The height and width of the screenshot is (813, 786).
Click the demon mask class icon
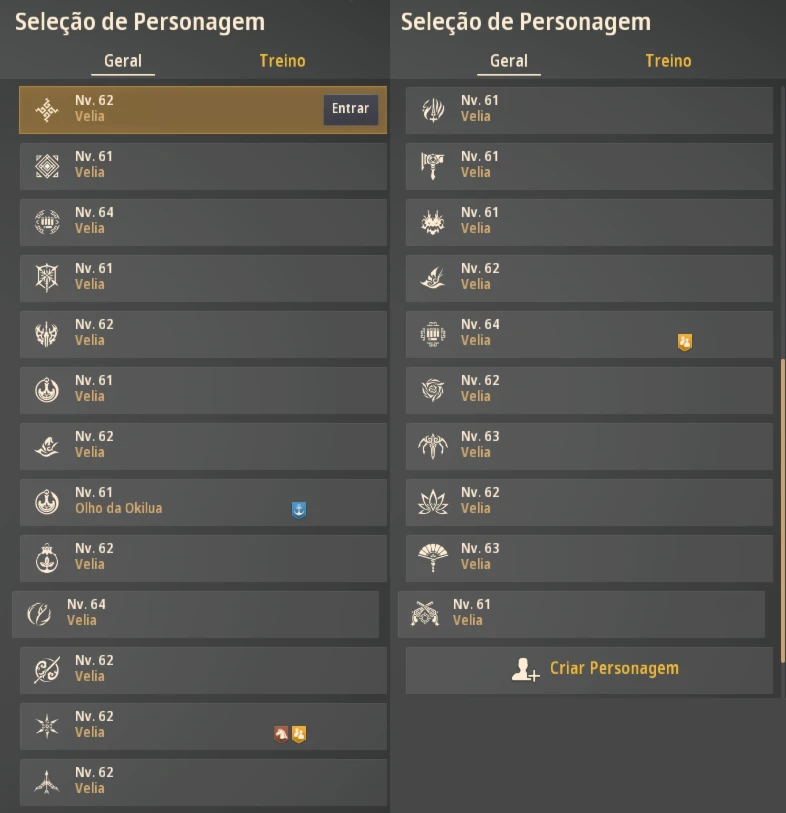click(x=432, y=221)
